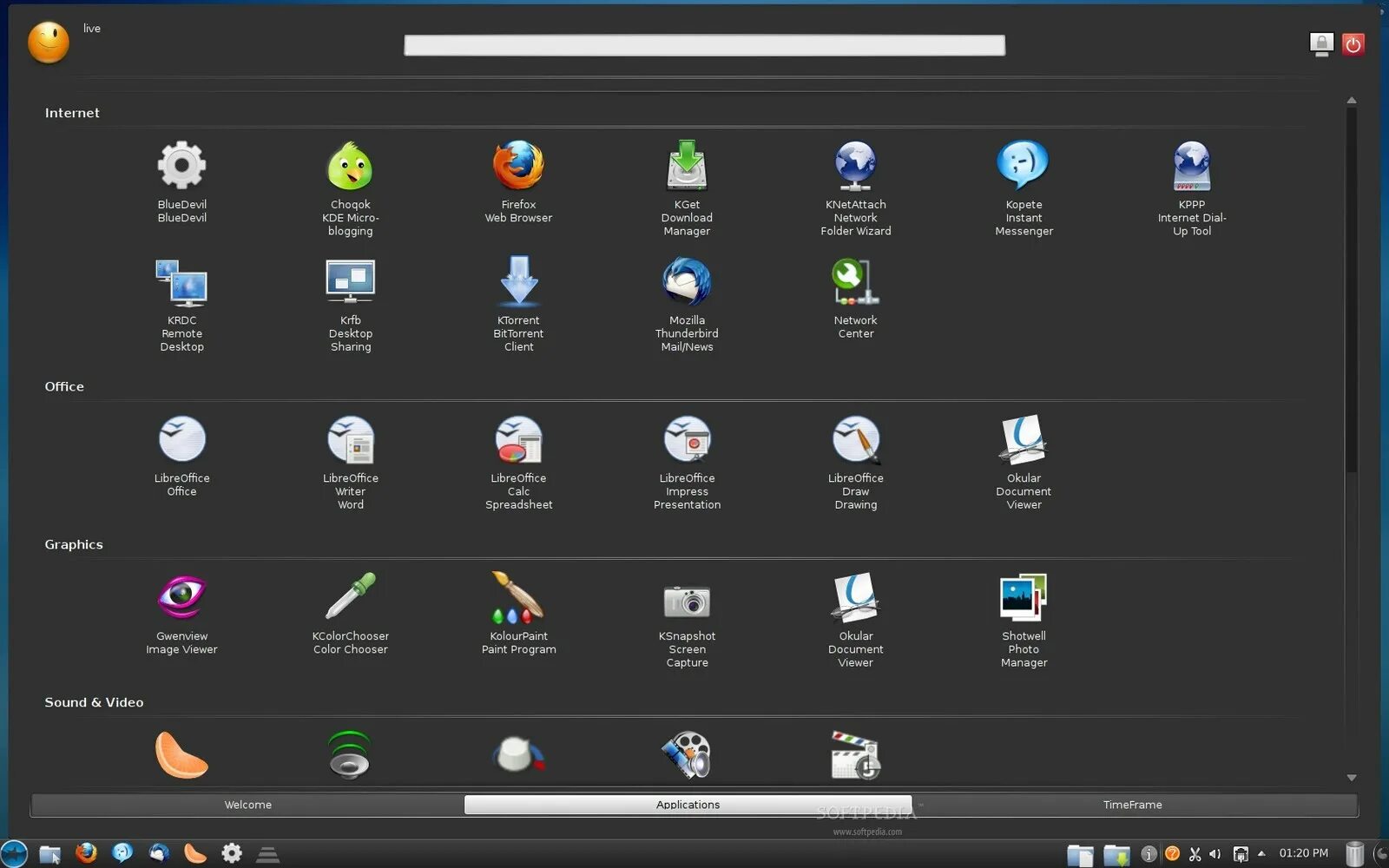
Task: Open KRDC Remote Desktop
Action: 181,304
